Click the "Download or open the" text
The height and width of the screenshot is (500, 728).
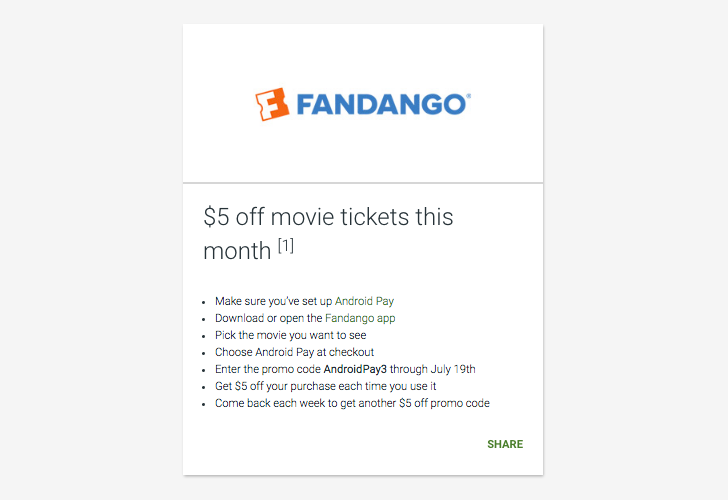(x=268, y=318)
